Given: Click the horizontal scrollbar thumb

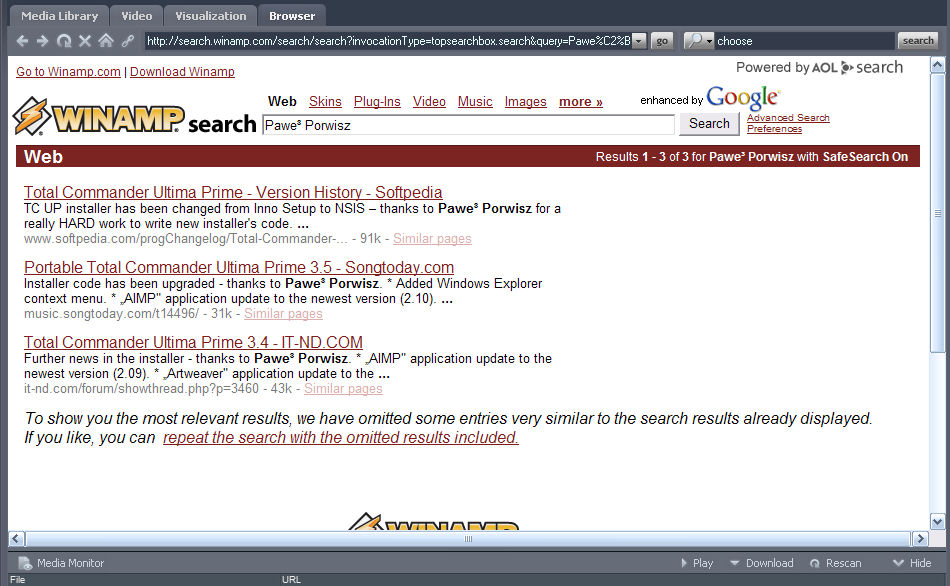Looking at the screenshot, I should 468,539.
